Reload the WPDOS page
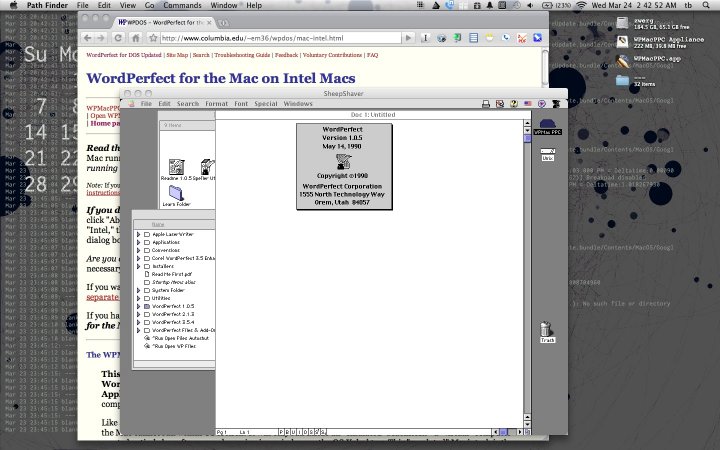The width and height of the screenshot is (720, 450). coord(118,38)
